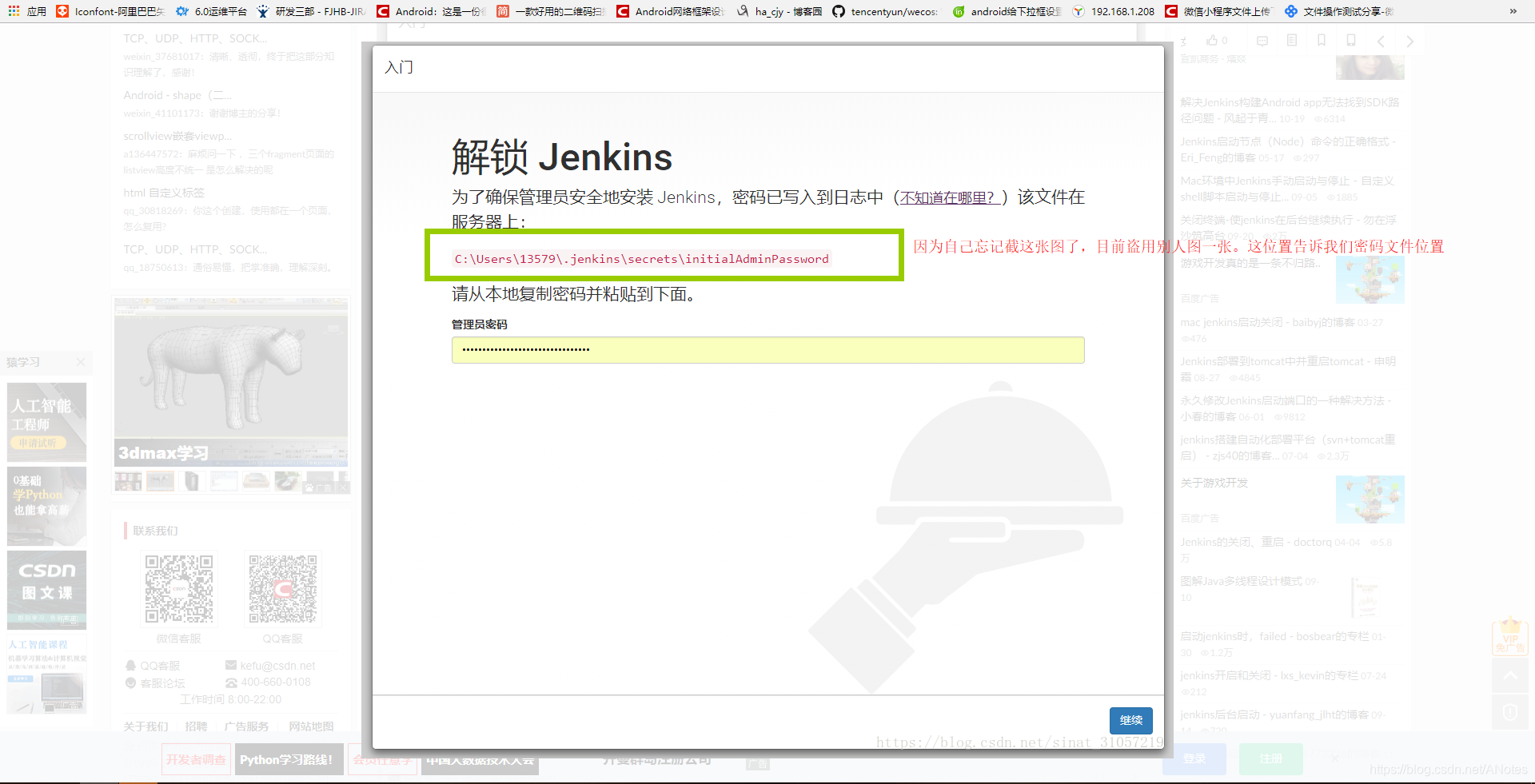Image resolution: width=1535 pixels, height=784 pixels.
Task: Go to next article arrow
Action: tap(1410, 42)
